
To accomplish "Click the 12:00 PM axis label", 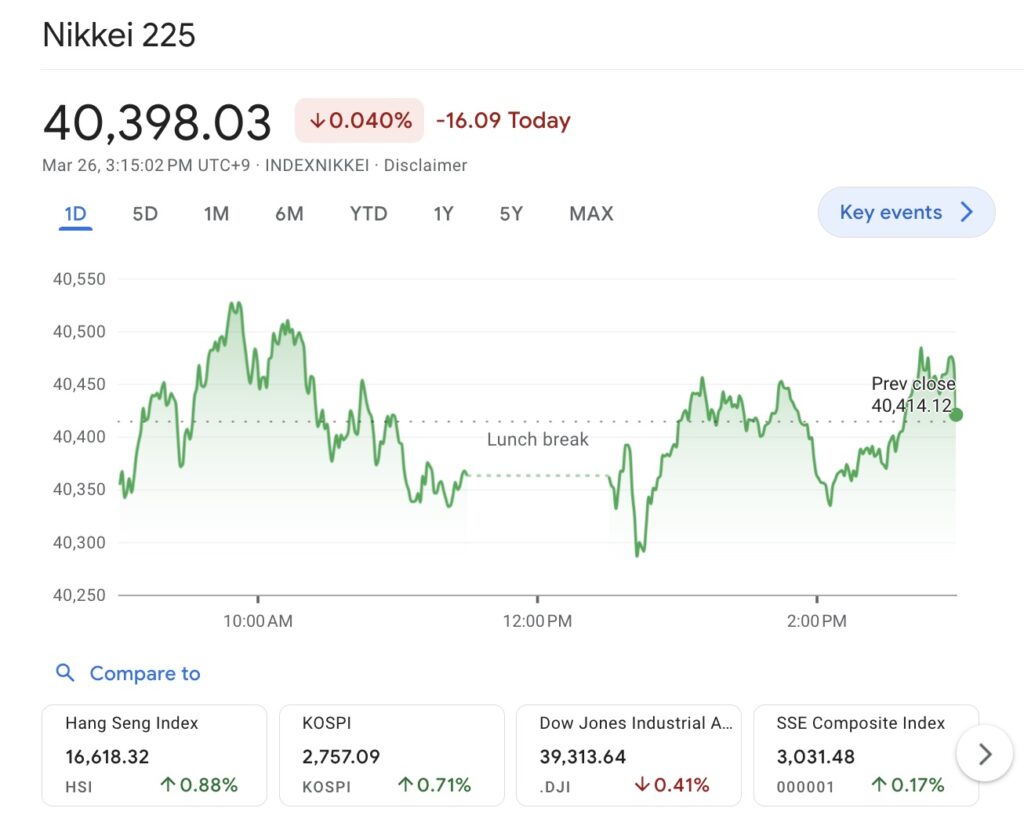I will (x=537, y=620).
